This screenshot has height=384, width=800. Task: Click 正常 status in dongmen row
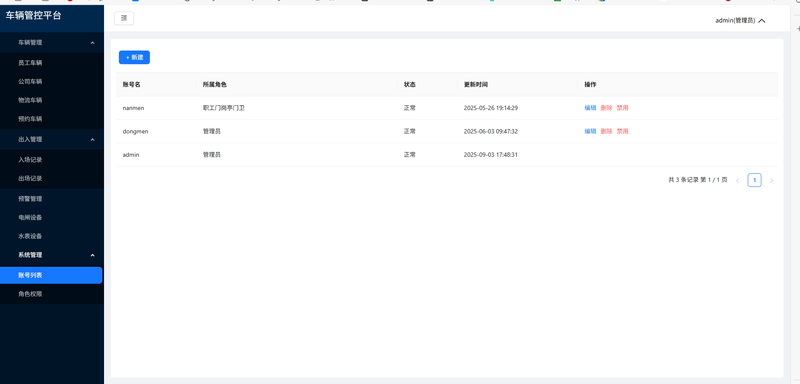coord(410,132)
